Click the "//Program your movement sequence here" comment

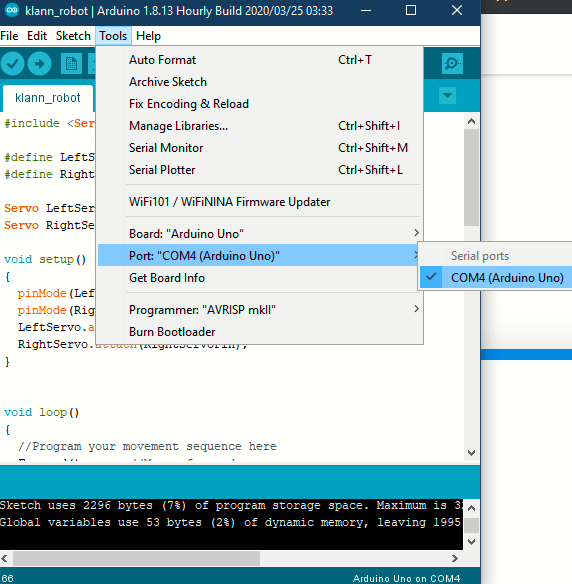(x=147, y=446)
